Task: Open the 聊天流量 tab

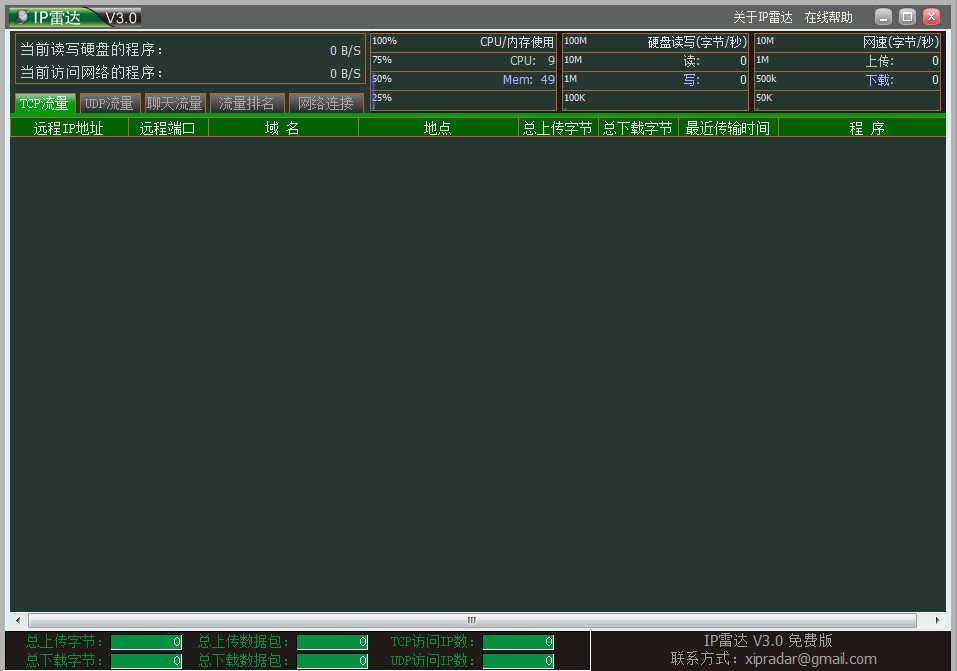Action: coord(174,103)
